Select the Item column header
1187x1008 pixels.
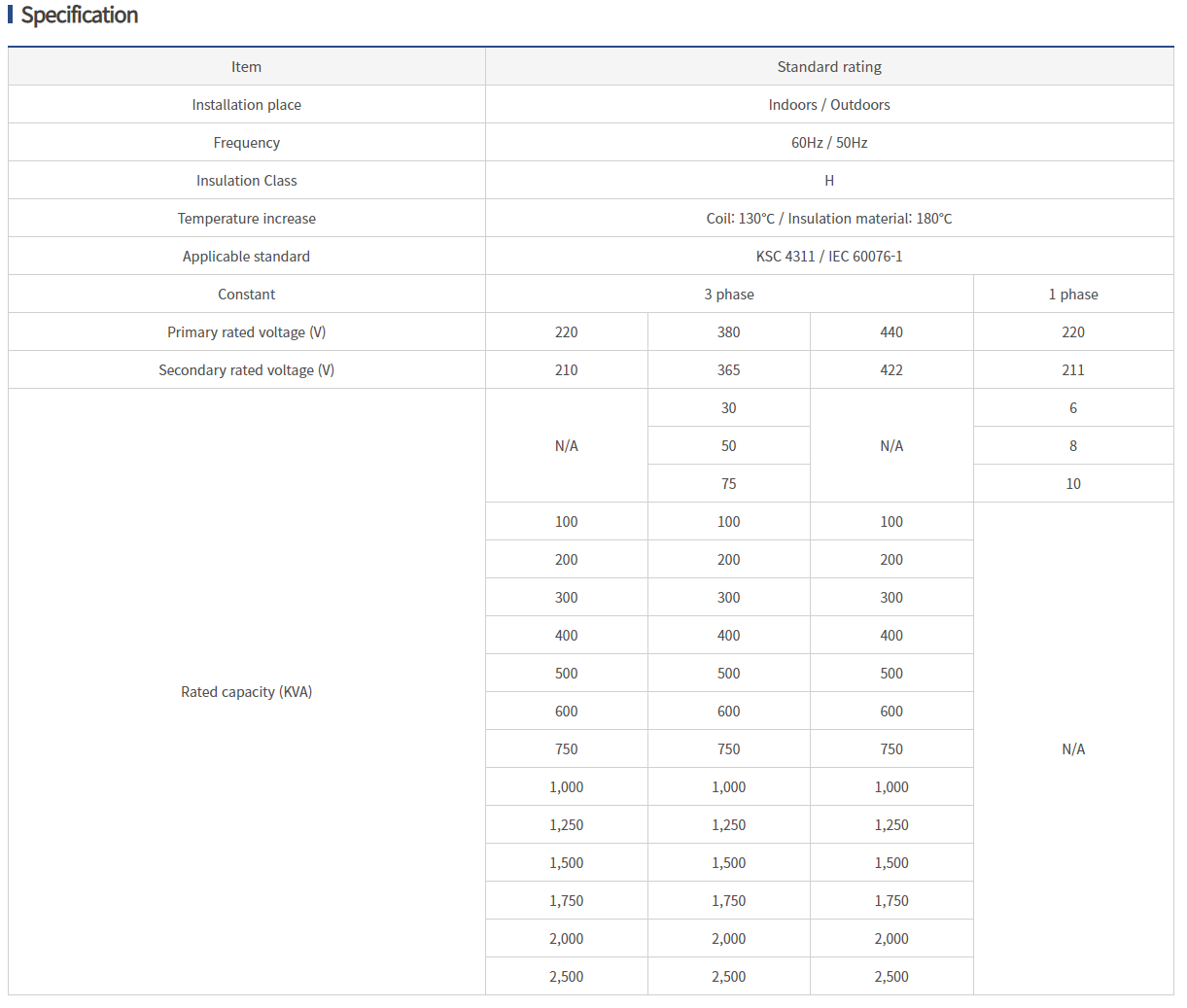[246, 67]
